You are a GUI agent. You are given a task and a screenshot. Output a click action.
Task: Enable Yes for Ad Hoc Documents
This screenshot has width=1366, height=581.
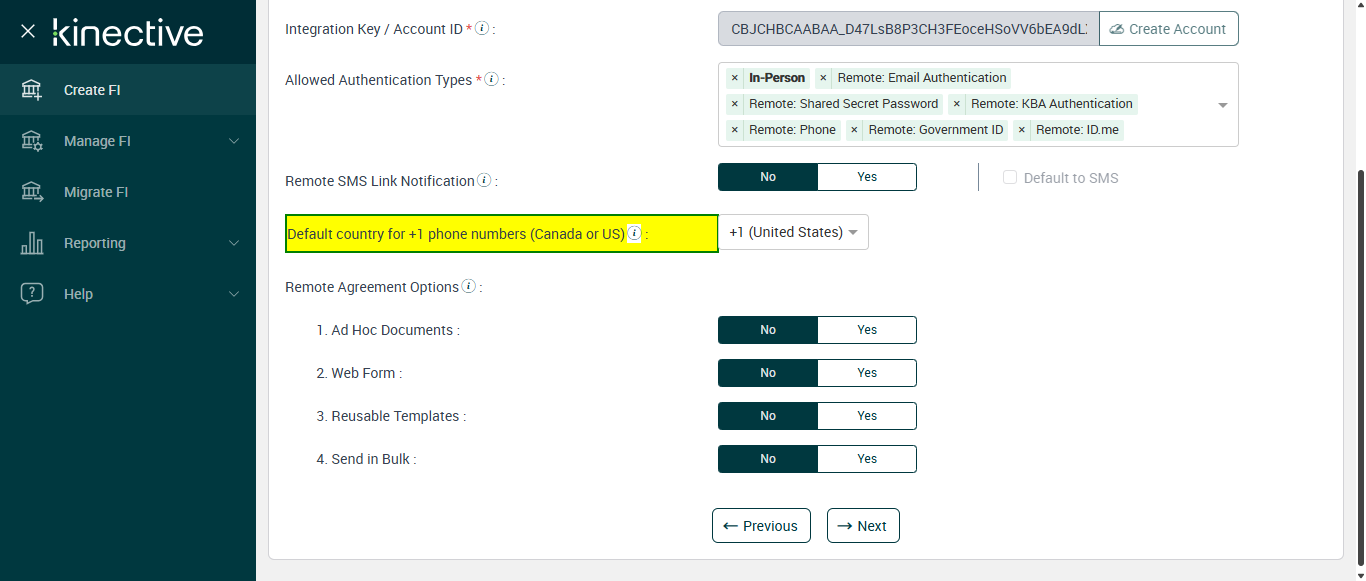coord(866,330)
